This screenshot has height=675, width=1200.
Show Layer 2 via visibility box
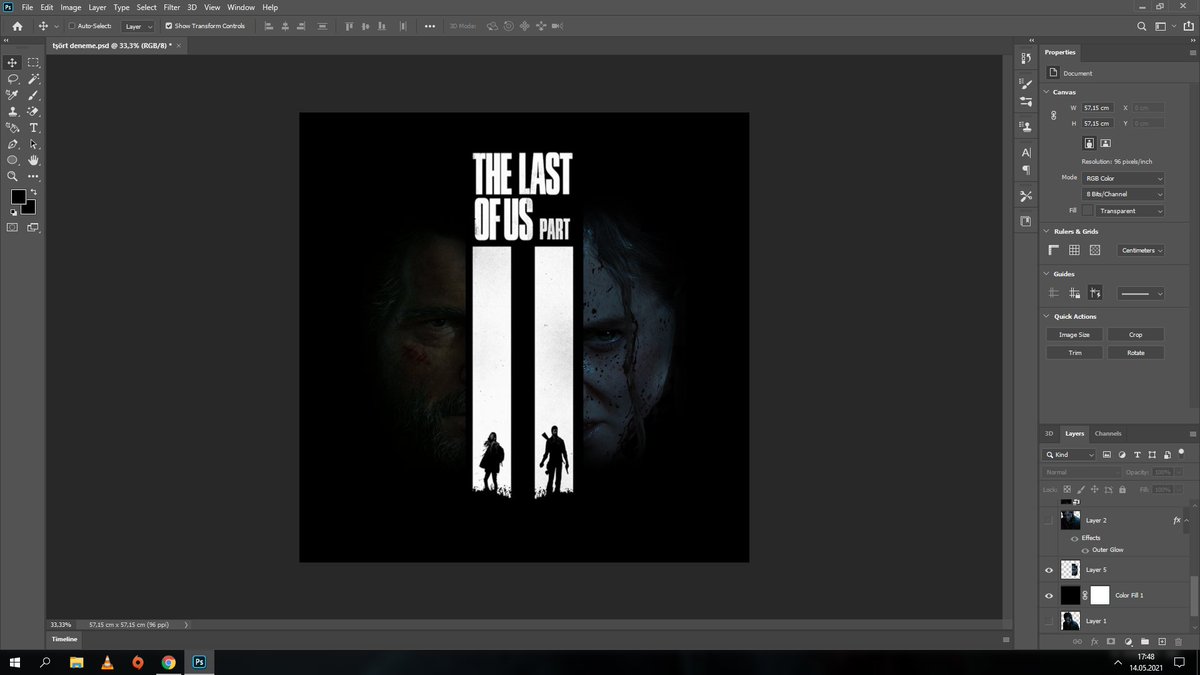(1049, 521)
